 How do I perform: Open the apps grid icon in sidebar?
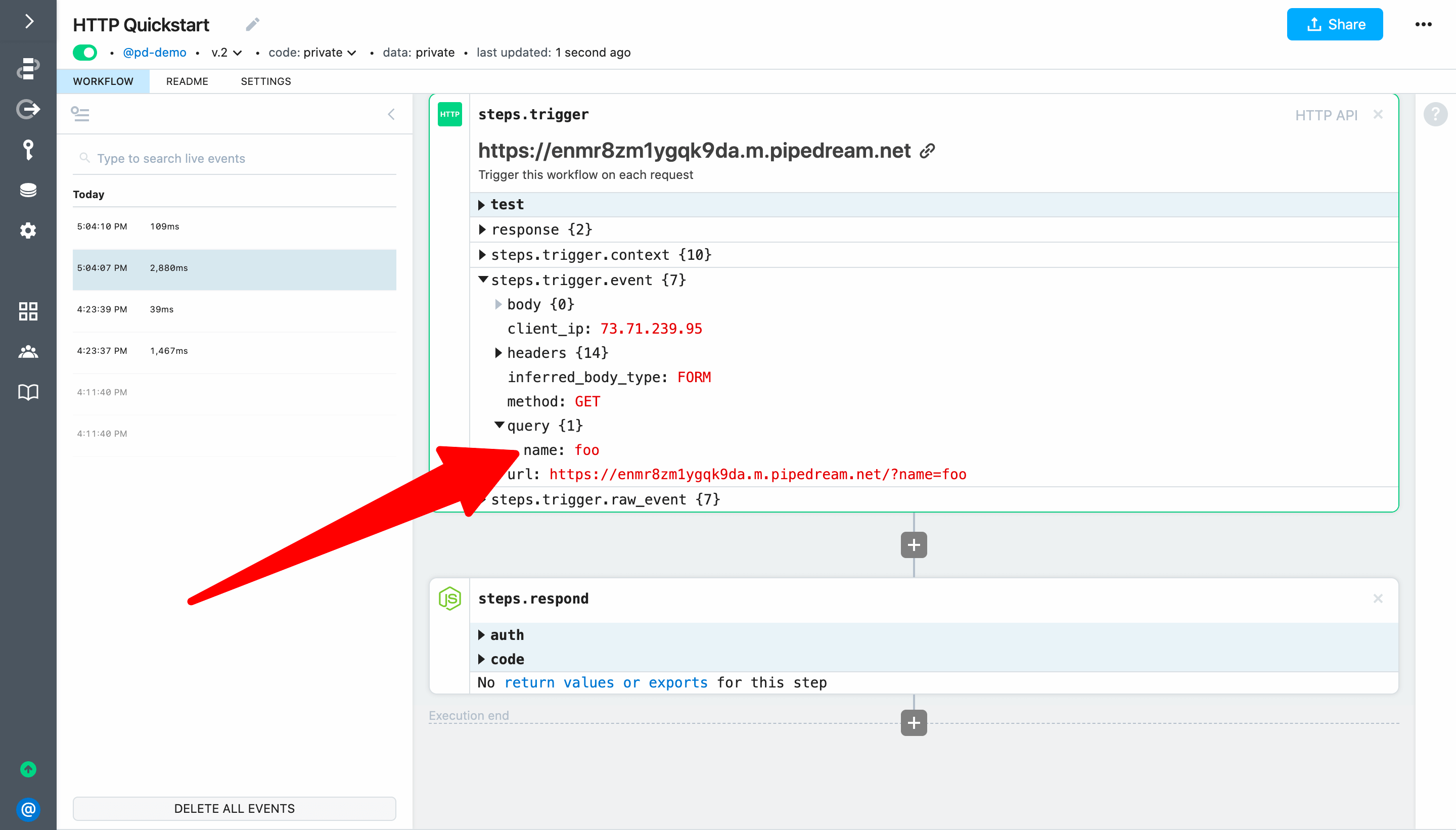click(x=28, y=311)
